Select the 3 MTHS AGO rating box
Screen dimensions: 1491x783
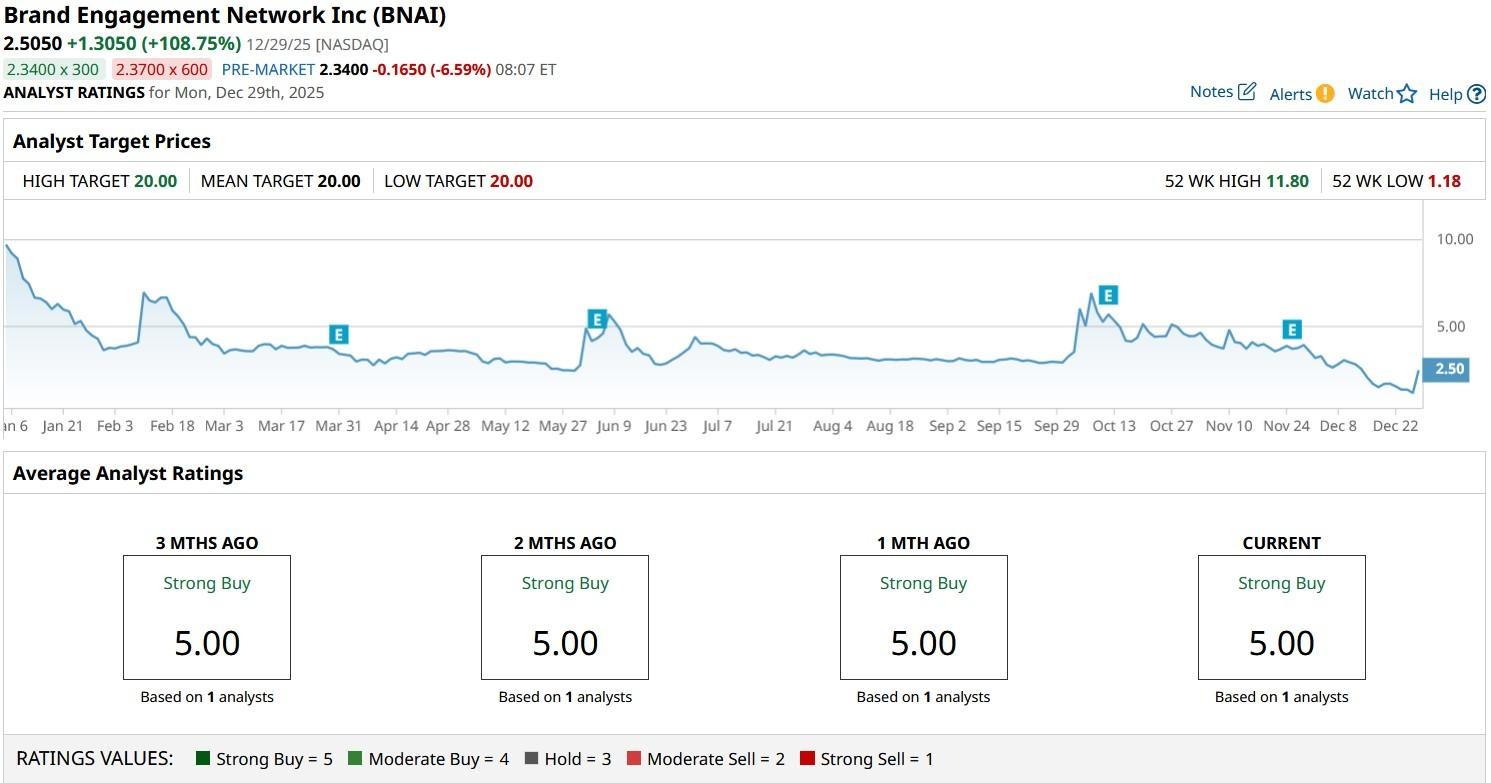[207, 618]
